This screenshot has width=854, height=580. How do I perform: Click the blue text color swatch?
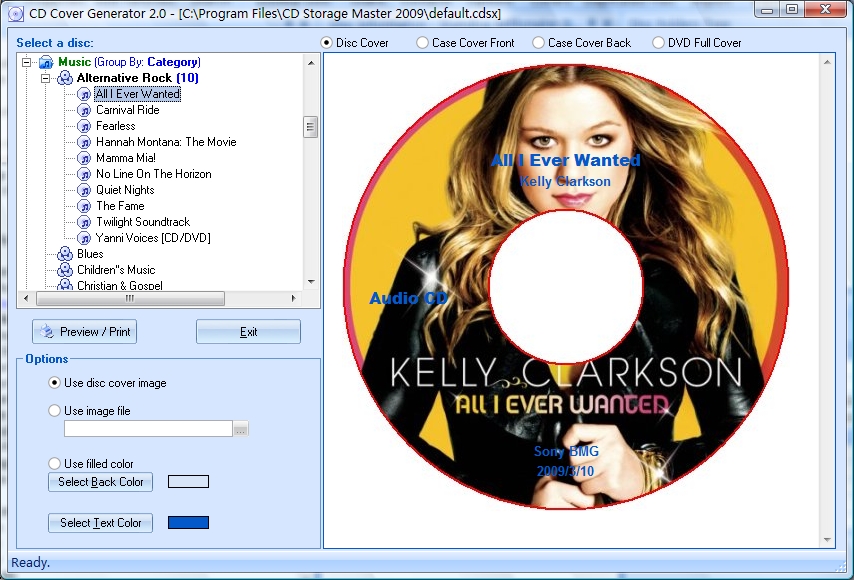(188, 523)
